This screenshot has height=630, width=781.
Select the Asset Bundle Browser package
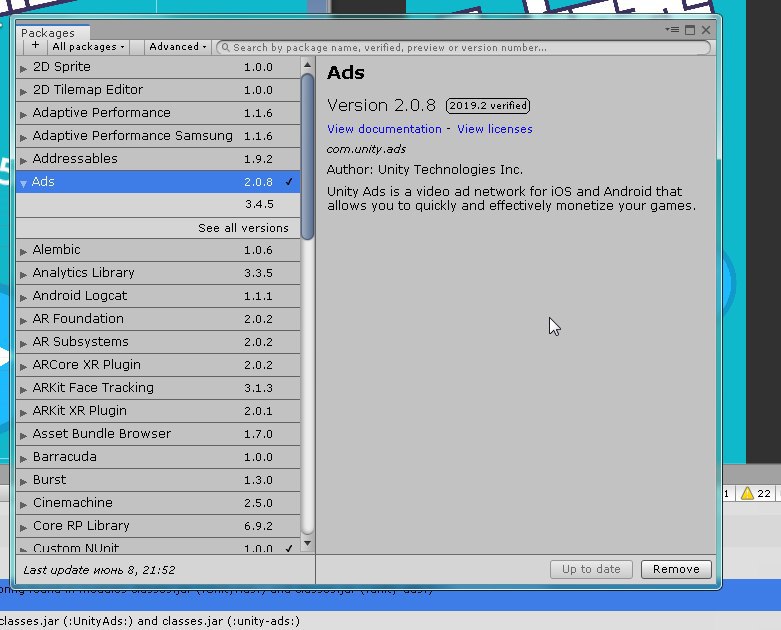coord(158,433)
